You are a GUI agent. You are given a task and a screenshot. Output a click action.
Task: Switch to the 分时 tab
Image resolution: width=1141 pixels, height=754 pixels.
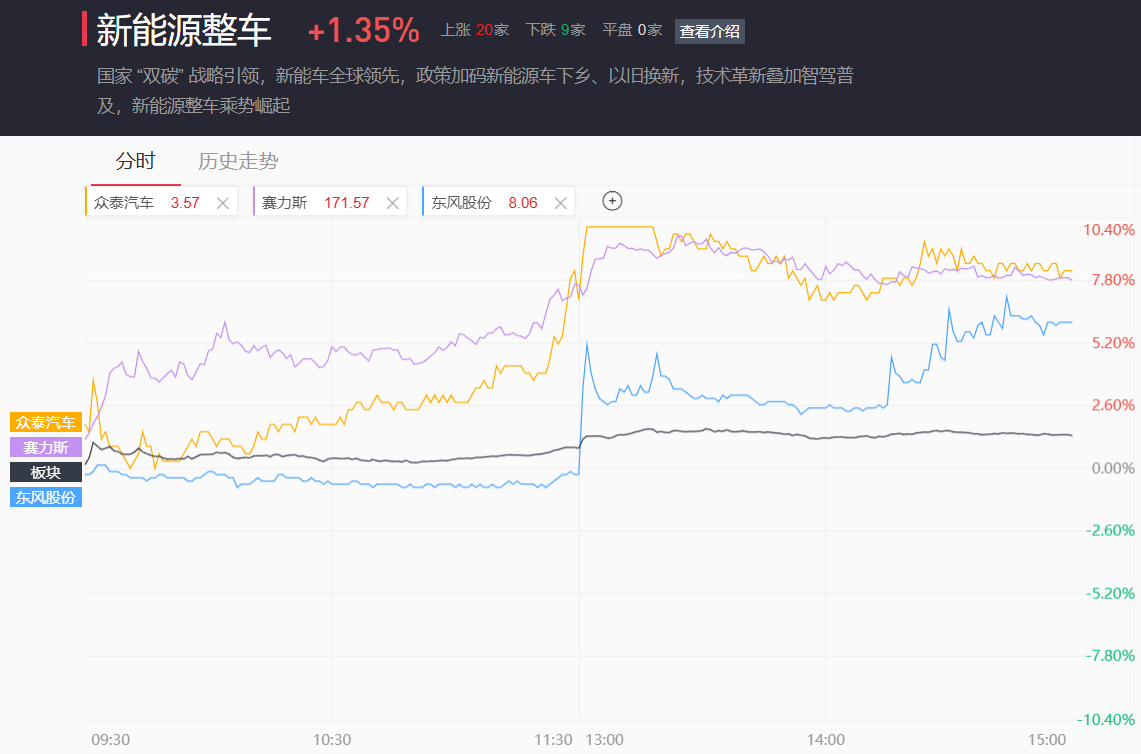click(135, 161)
